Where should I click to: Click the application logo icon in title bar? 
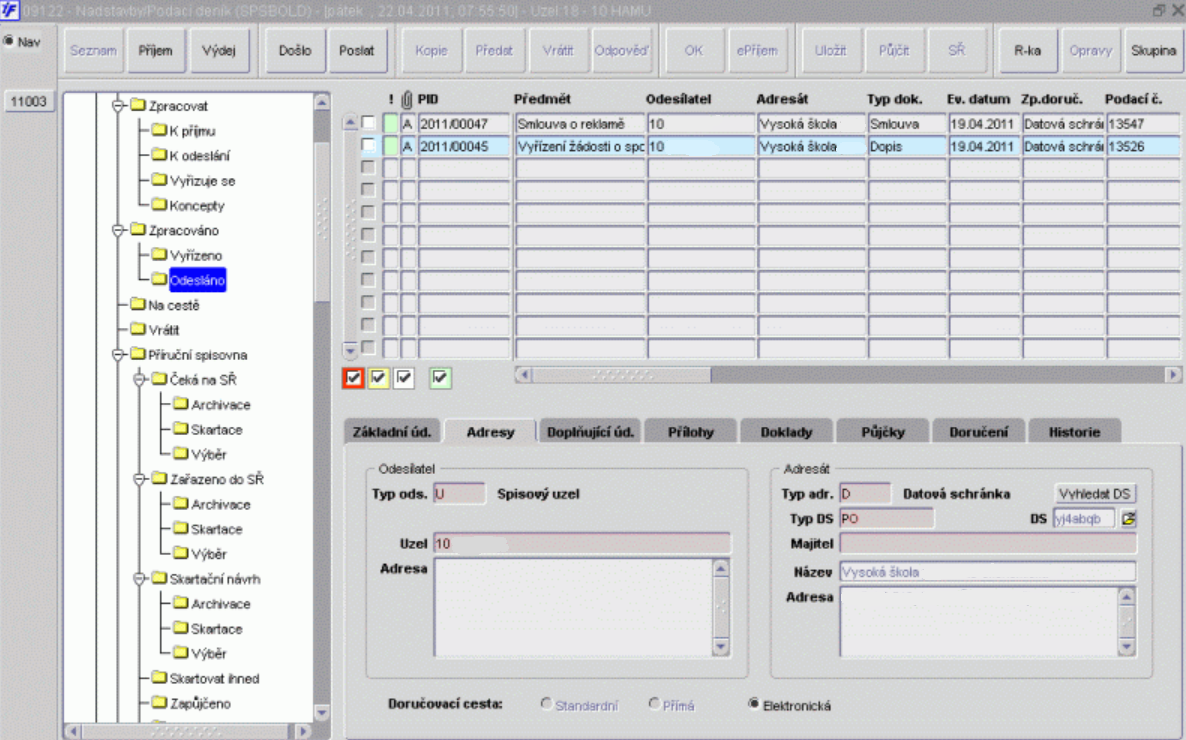pyautogui.click(x=9, y=11)
